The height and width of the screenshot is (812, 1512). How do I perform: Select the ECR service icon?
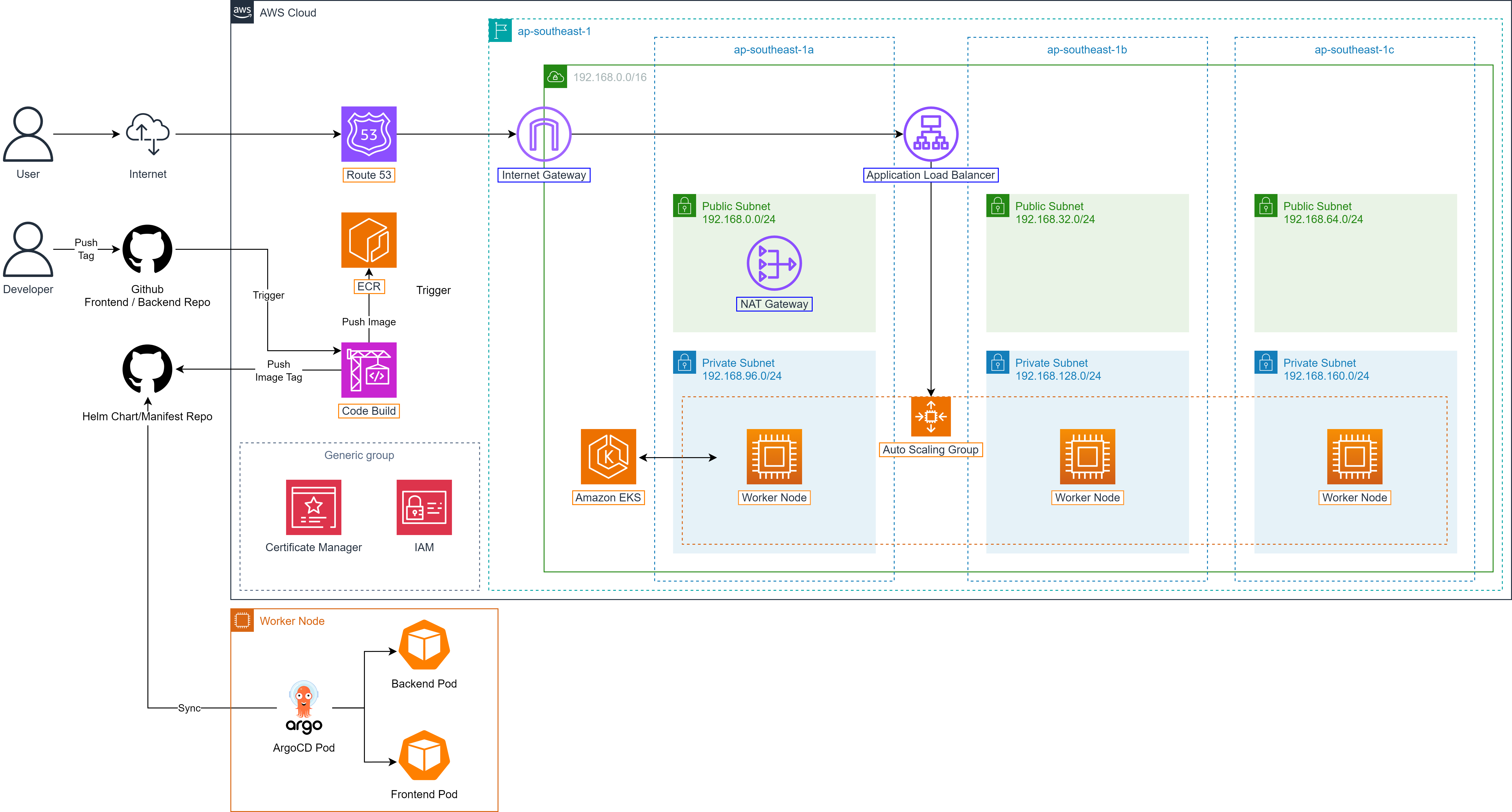pos(369,240)
